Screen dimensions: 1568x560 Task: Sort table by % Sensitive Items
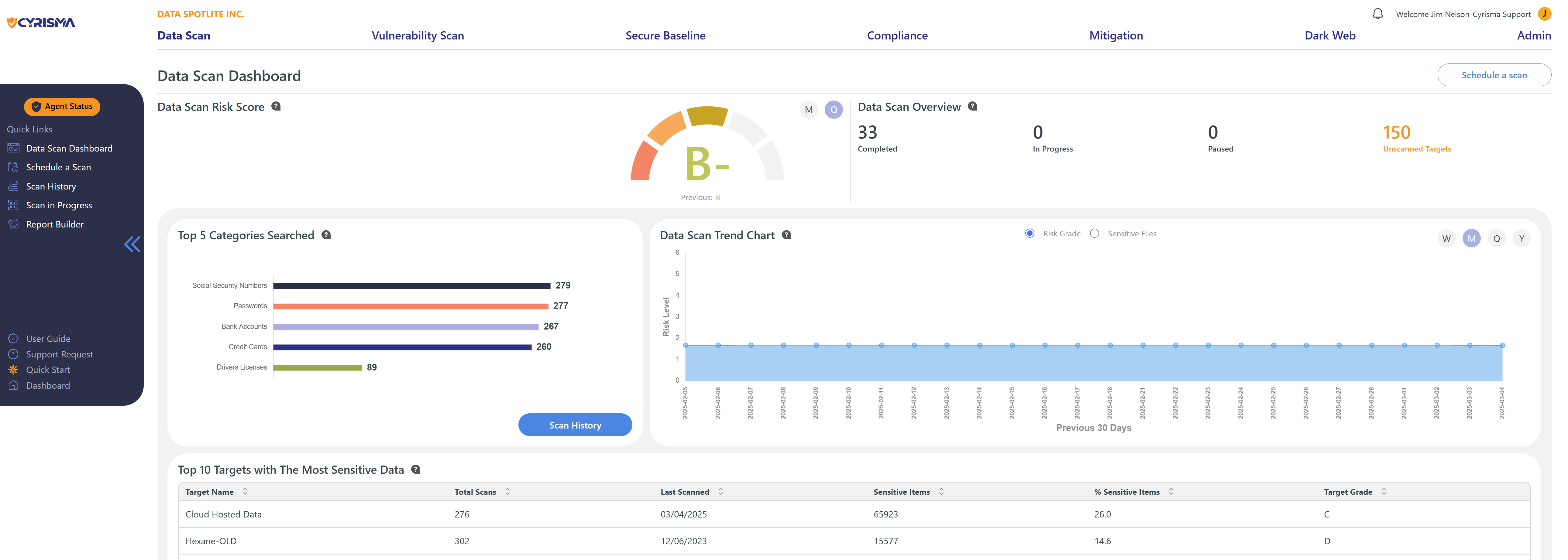[x=1171, y=491]
